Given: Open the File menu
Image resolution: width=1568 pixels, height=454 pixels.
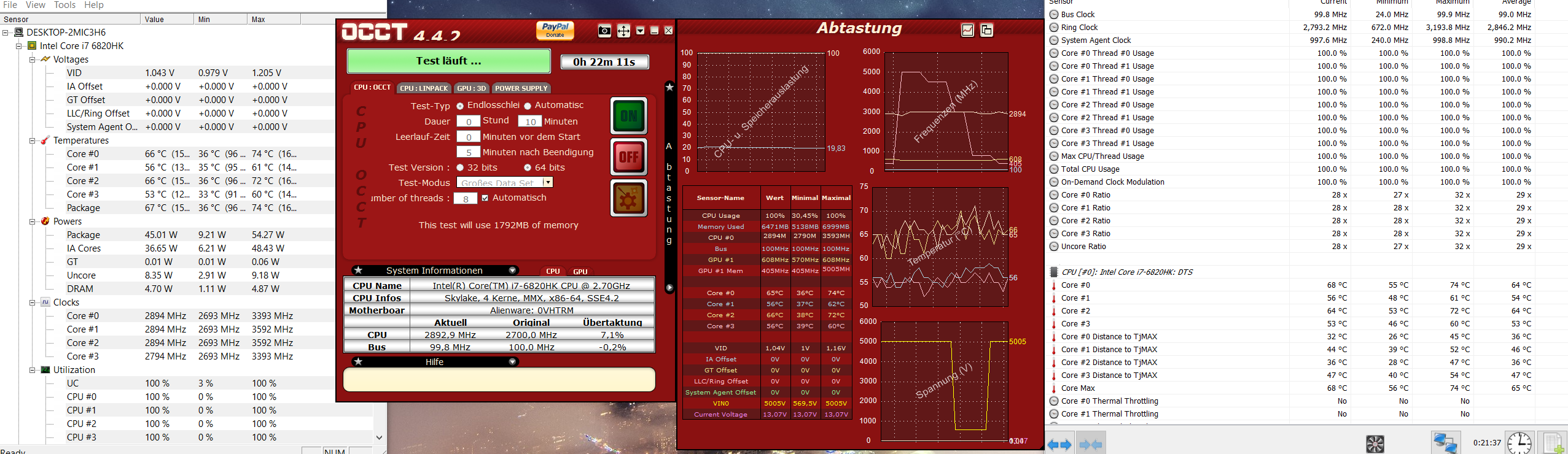Looking at the screenshot, I should 10,5.
